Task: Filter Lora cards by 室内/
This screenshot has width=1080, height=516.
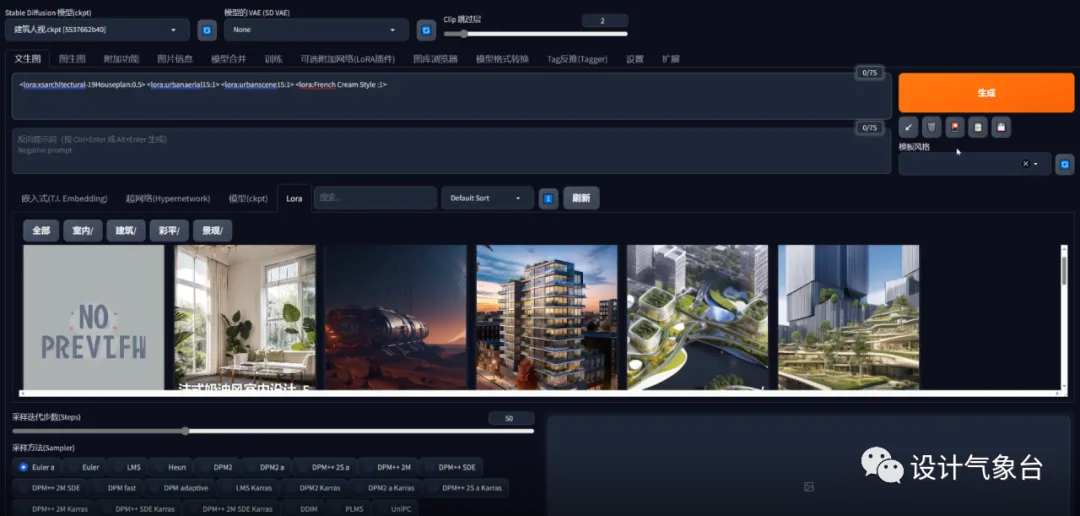Action: 83,231
